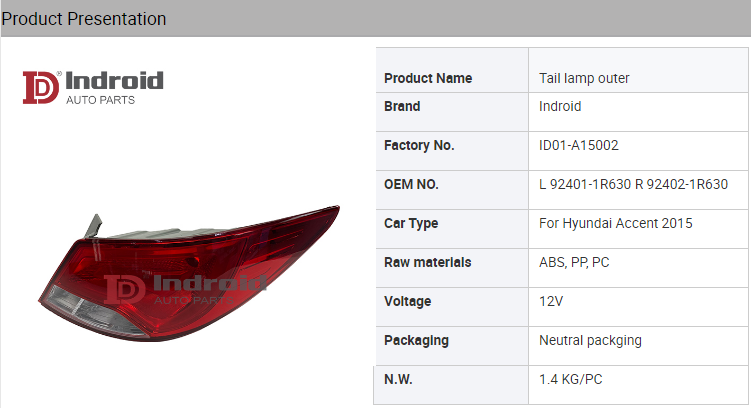The height and width of the screenshot is (408, 751).
Task: Select the Car Type label
Action: tap(411, 223)
